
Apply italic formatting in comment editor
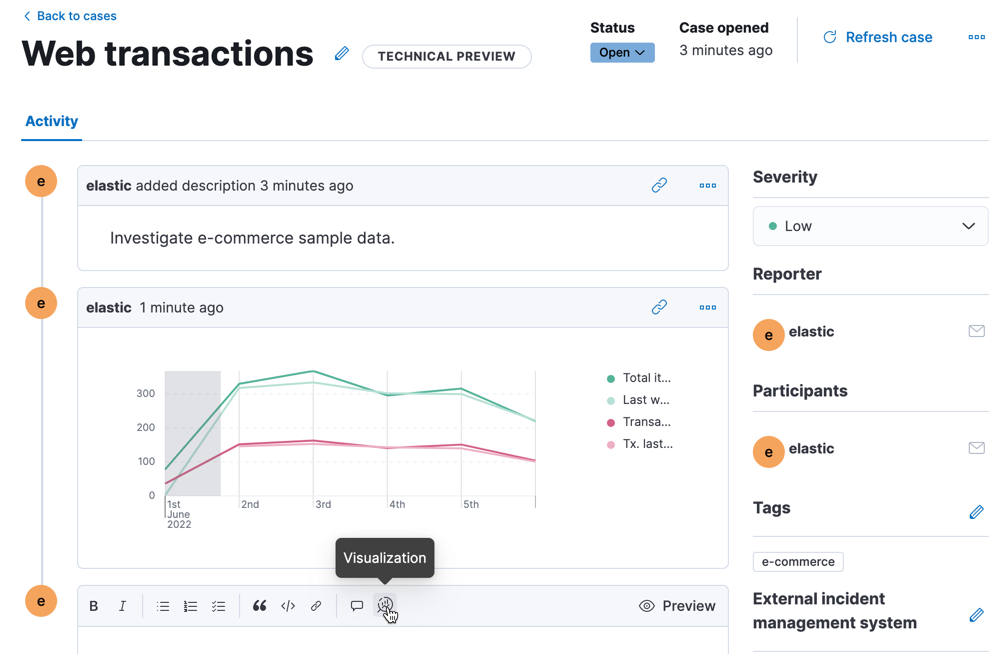coord(122,606)
